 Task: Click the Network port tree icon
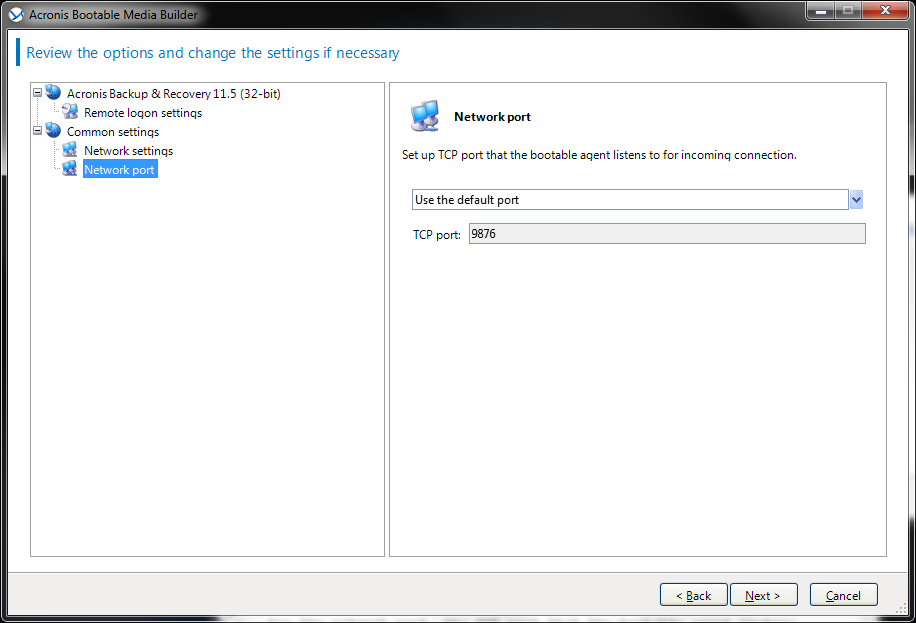coord(70,169)
